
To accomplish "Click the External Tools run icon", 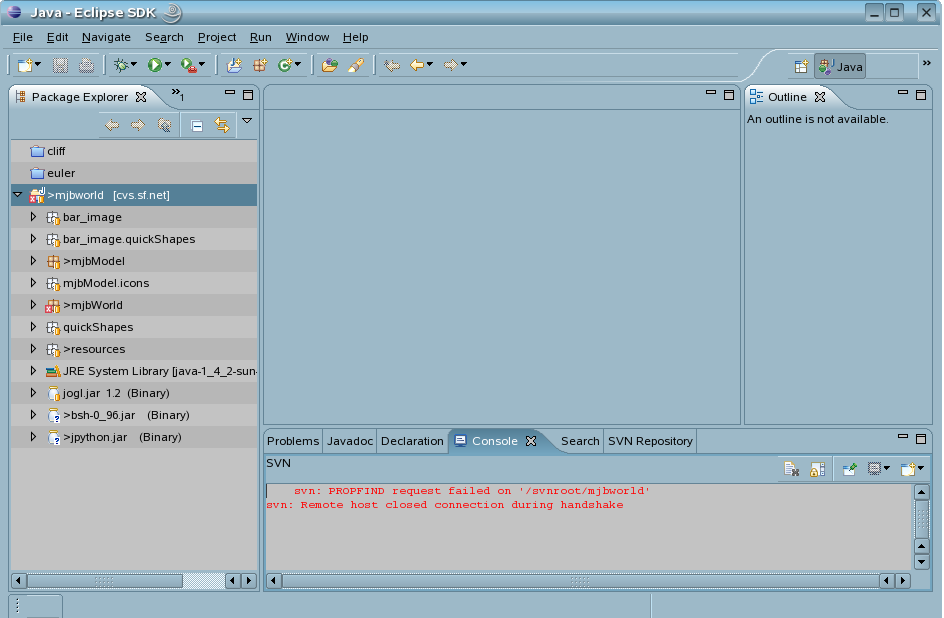I will (188, 65).
